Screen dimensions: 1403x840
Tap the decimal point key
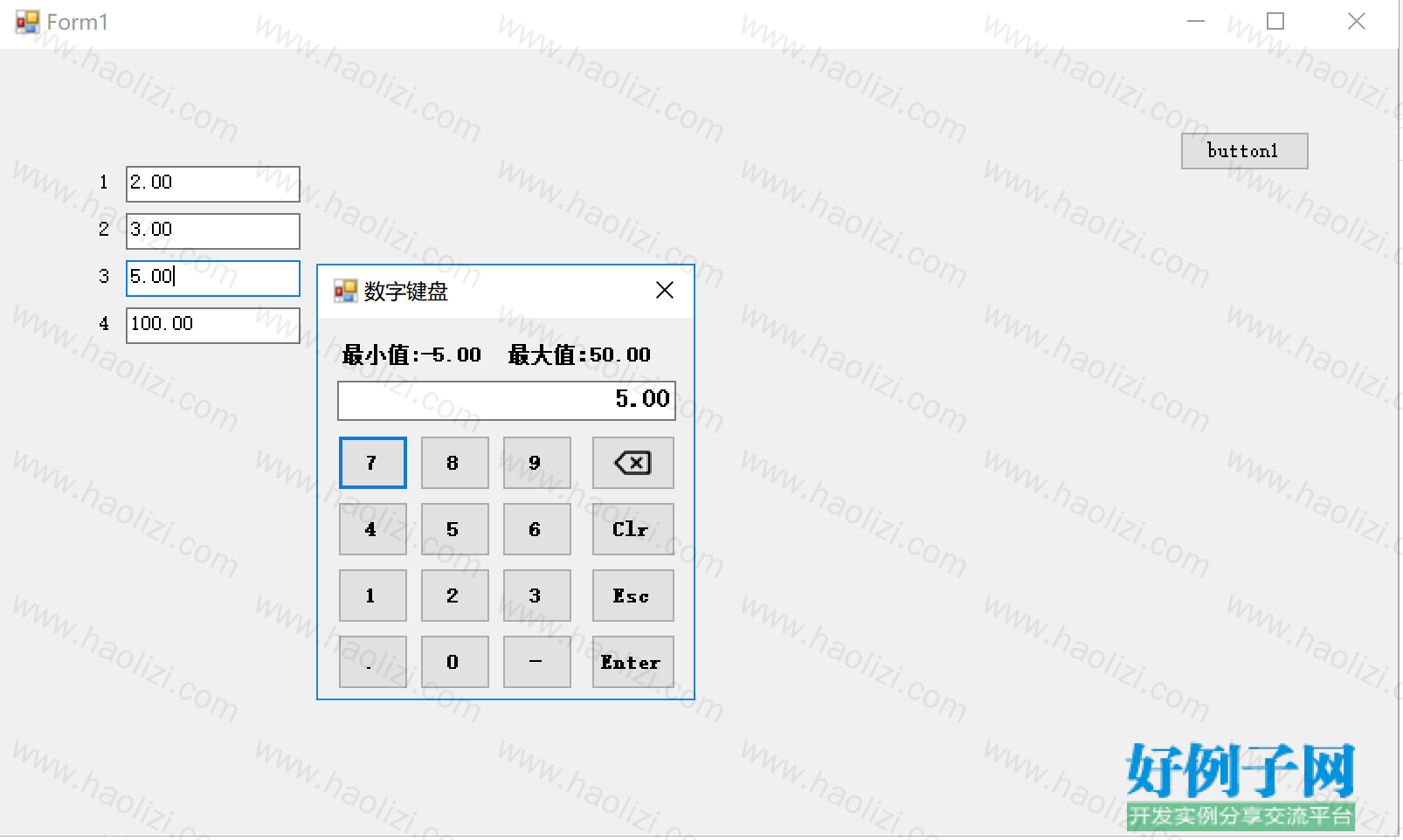click(x=373, y=662)
